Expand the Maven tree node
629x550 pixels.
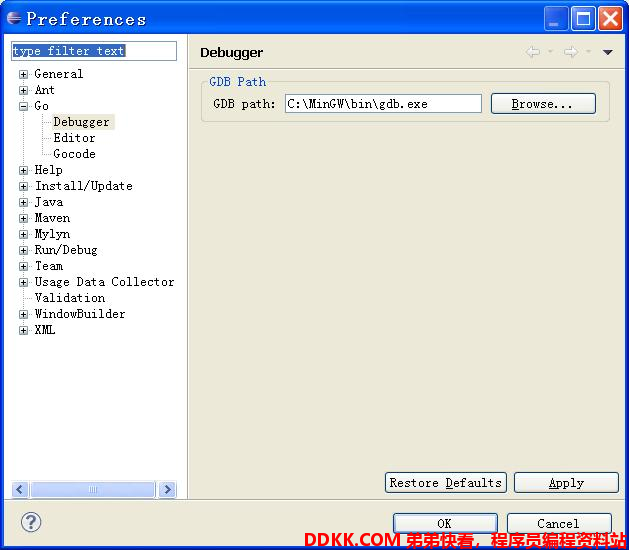[24, 219]
